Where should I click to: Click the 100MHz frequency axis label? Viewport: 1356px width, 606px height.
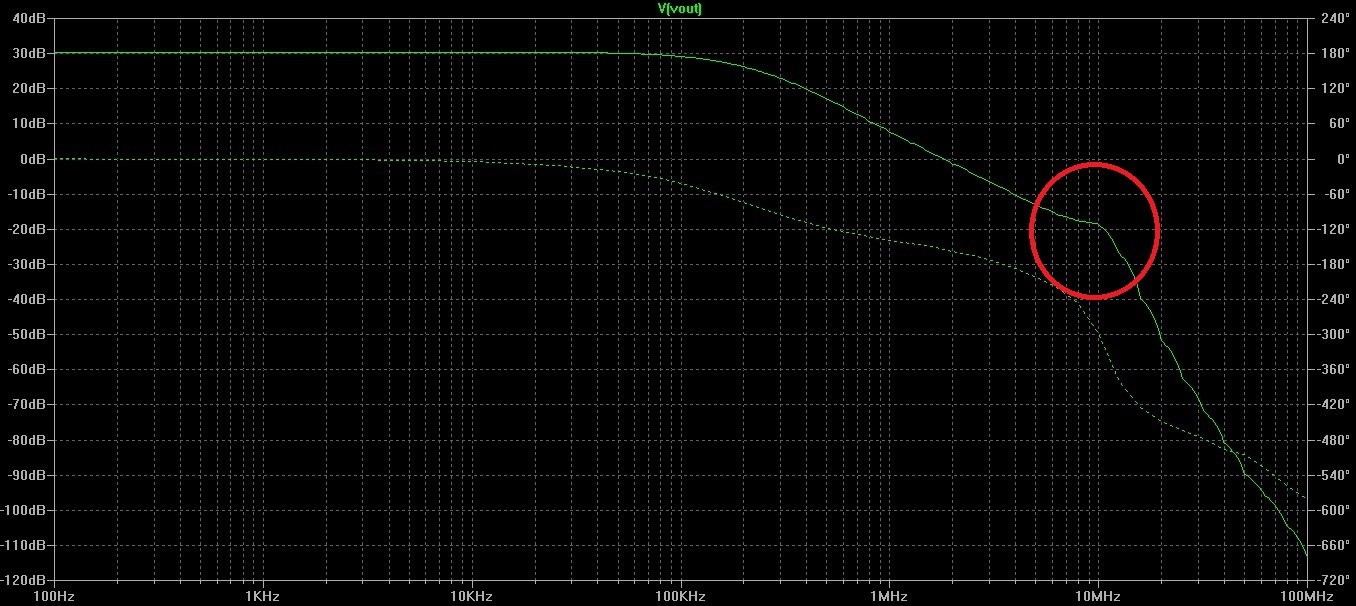tap(1309, 596)
